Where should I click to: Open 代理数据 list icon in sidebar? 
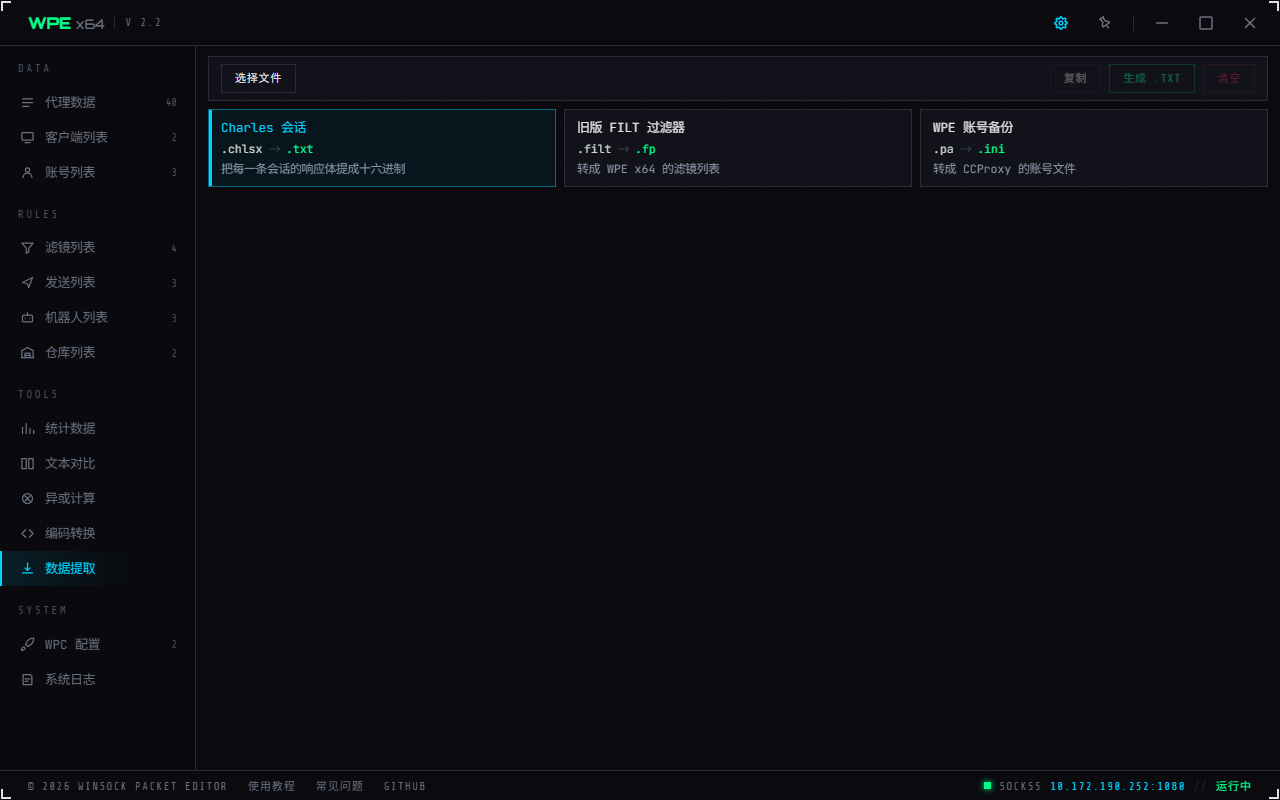point(27,102)
